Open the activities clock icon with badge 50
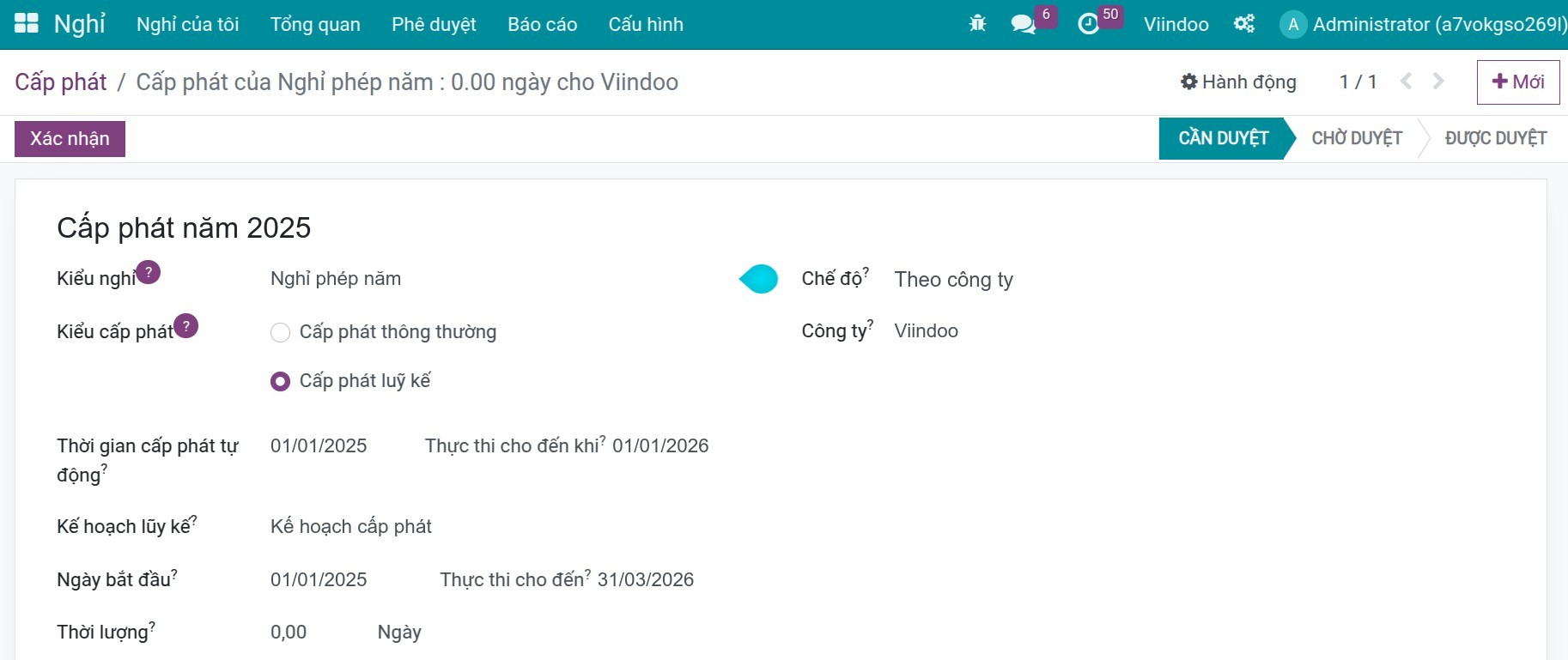This screenshot has height=660, width=1568. tap(1089, 24)
